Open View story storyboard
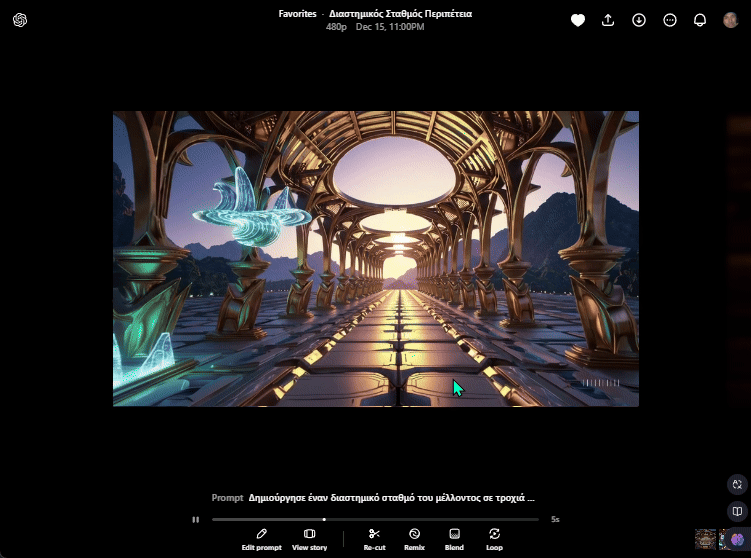The image size is (751, 558). 309,539
